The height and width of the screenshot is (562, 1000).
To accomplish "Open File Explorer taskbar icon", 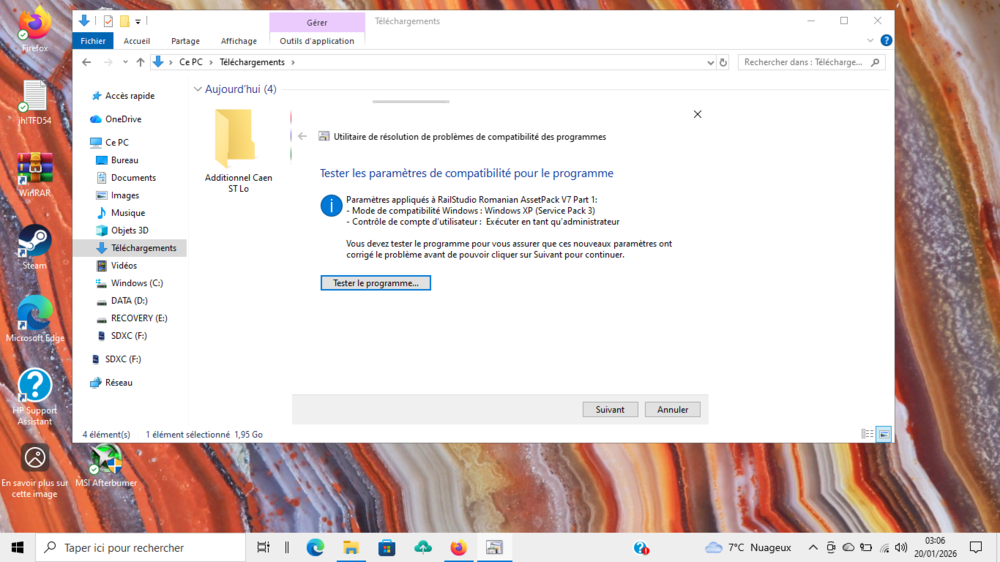I will (351, 547).
